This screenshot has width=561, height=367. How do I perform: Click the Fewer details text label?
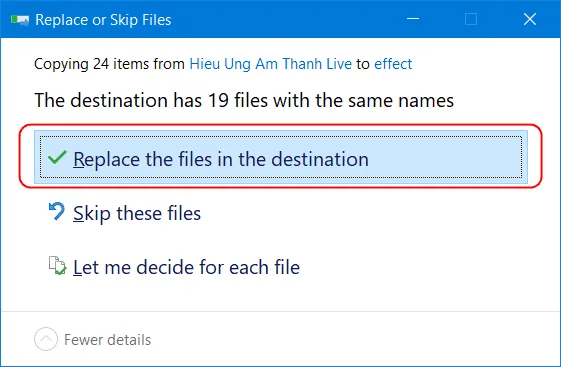tap(107, 340)
